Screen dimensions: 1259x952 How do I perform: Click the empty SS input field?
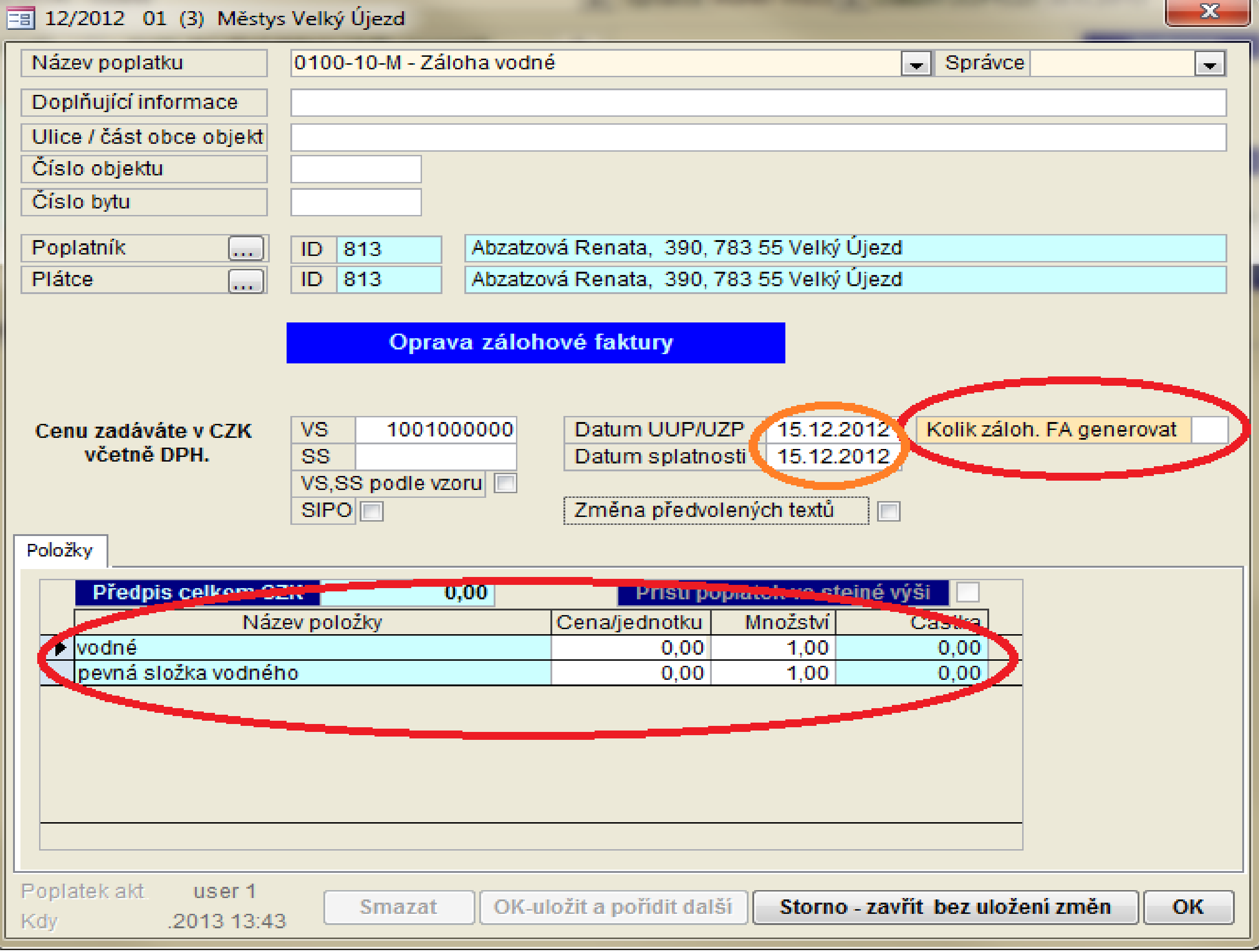436,456
